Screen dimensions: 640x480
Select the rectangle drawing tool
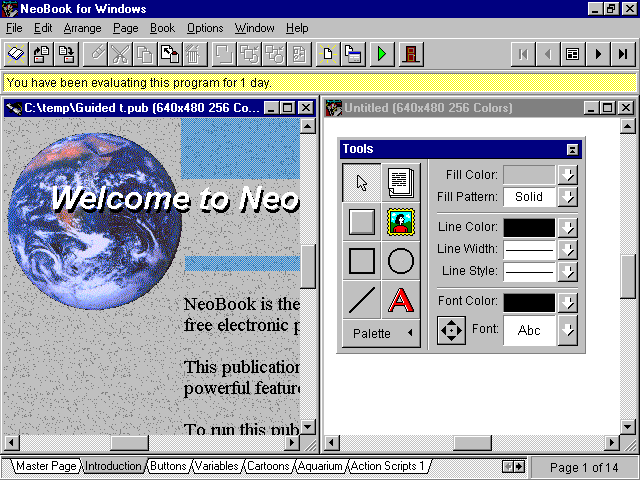pos(362,261)
